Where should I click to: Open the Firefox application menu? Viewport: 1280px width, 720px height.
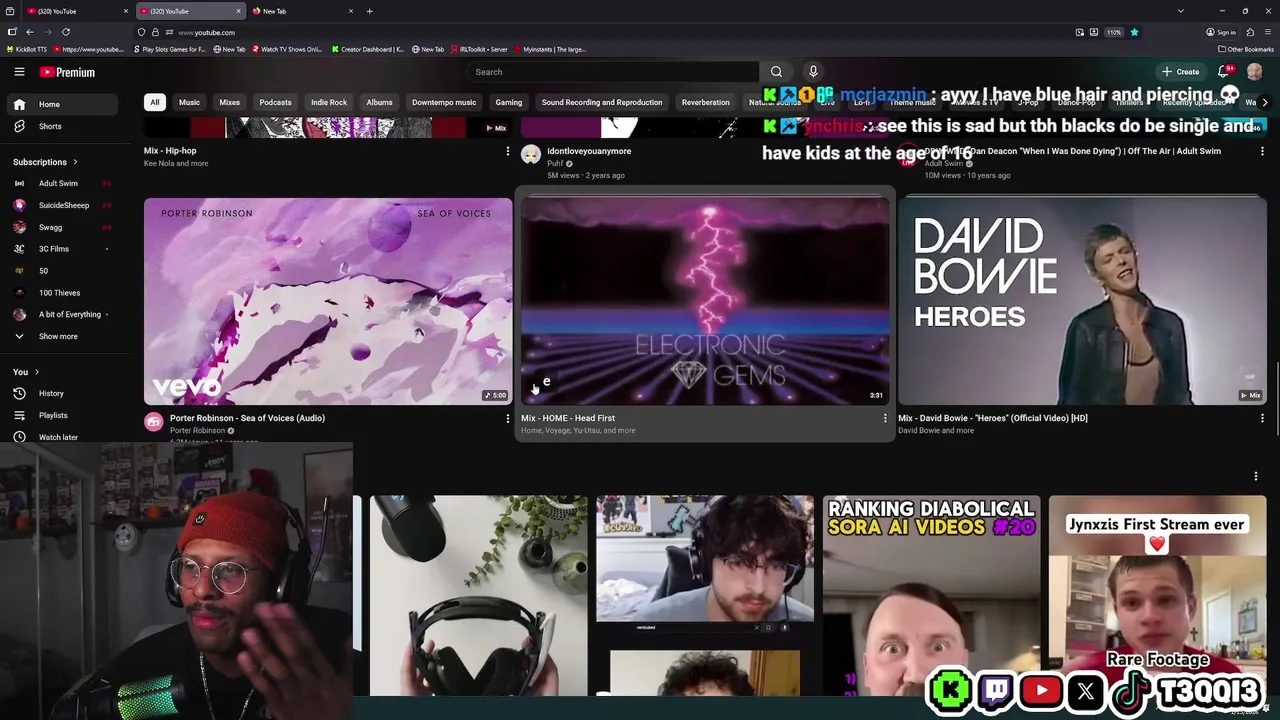pyautogui.click(x=1268, y=32)
